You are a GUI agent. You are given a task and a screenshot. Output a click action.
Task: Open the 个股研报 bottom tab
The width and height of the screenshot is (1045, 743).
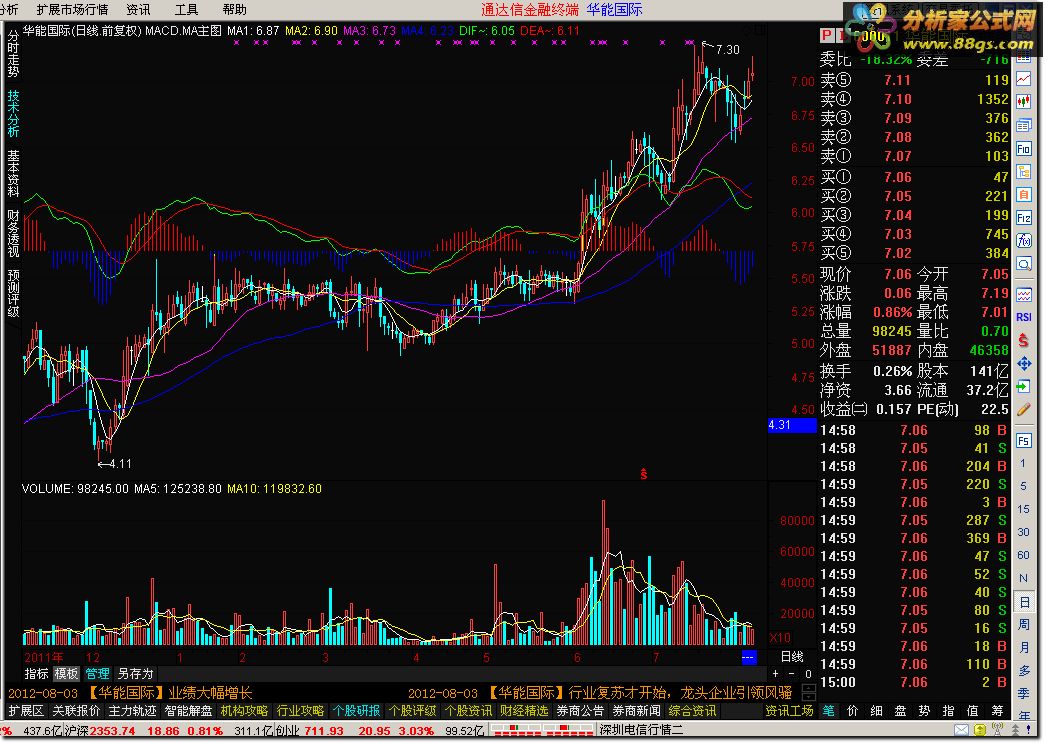tap(356, 711)
